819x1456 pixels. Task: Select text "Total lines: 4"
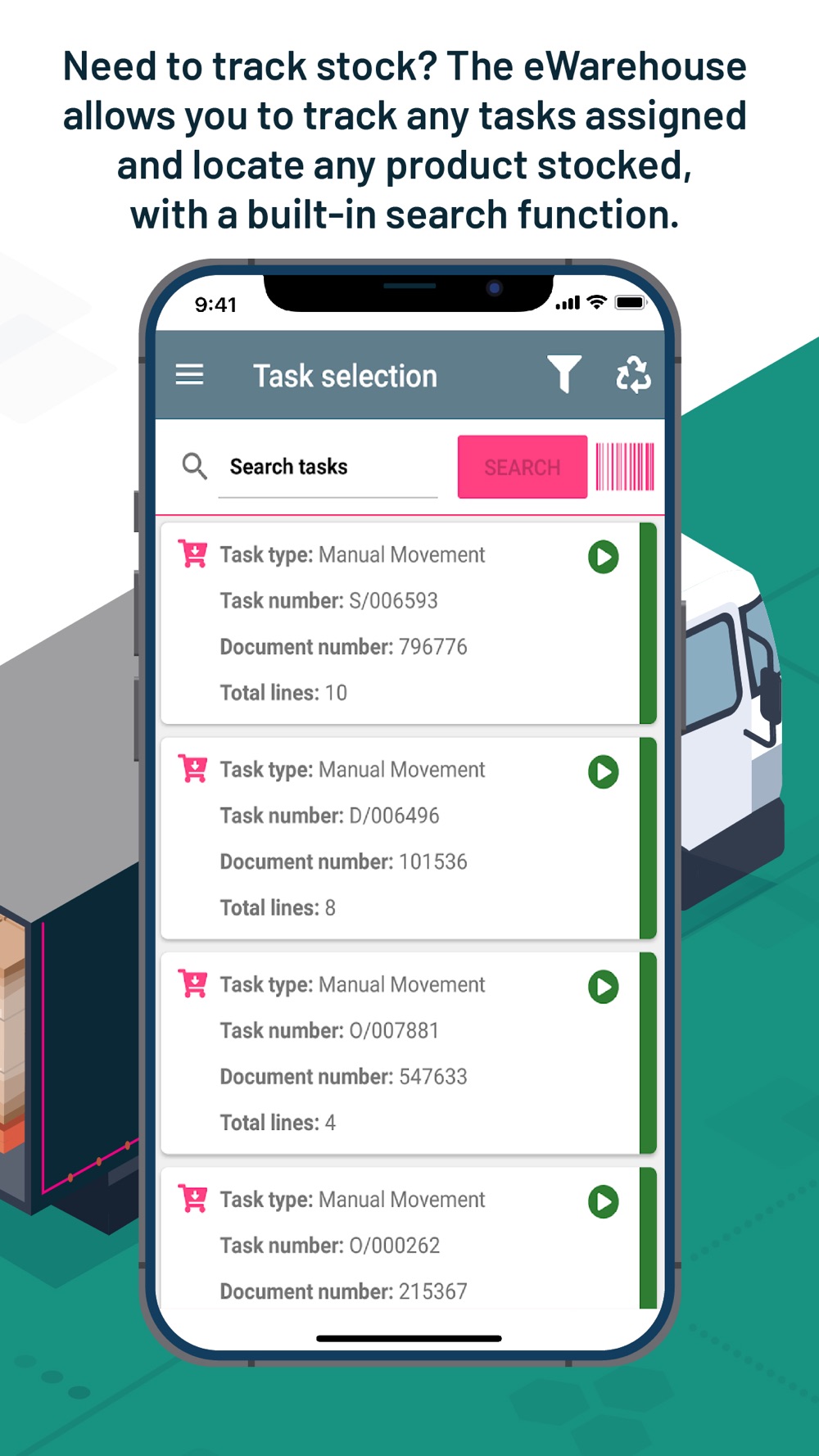[278, 1123]
